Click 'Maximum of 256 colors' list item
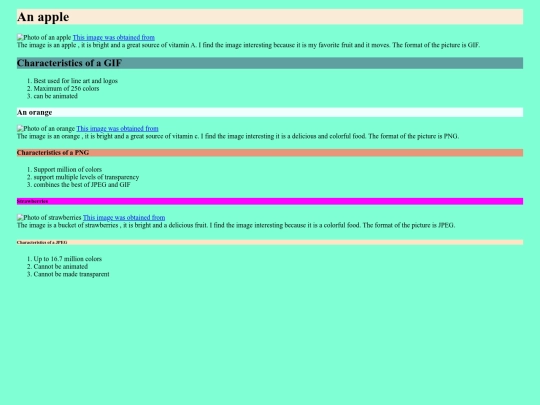The height and width of the screenshot is (405, 540). [x=66, y=88]
